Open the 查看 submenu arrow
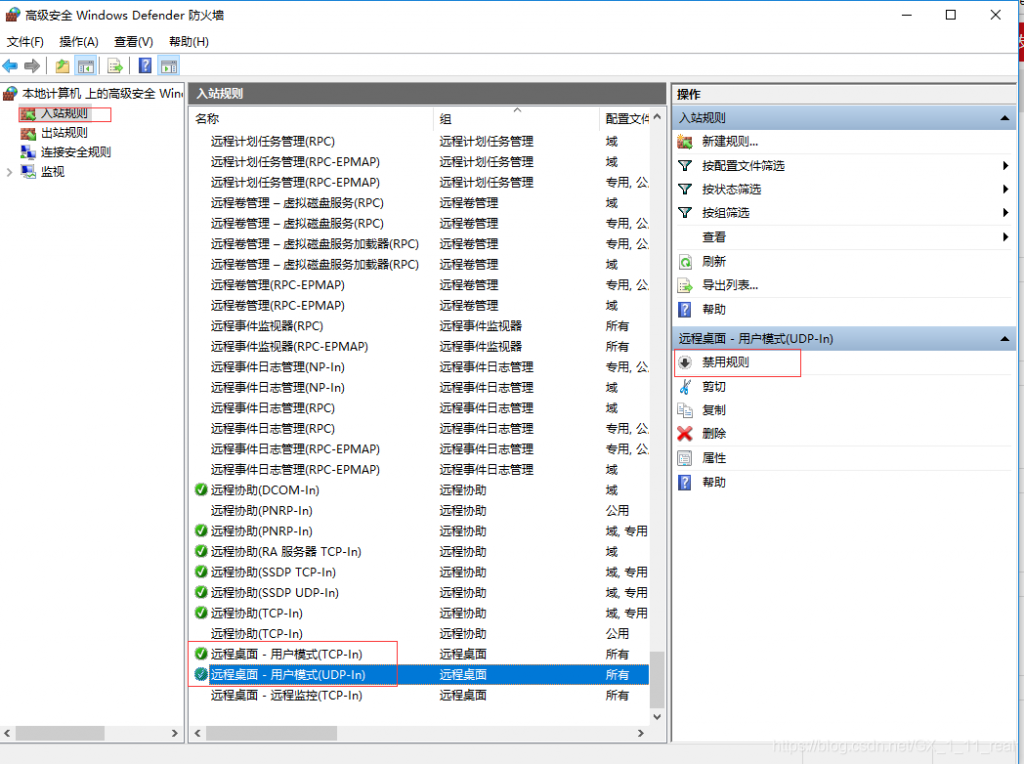 tap(1006, 237)
